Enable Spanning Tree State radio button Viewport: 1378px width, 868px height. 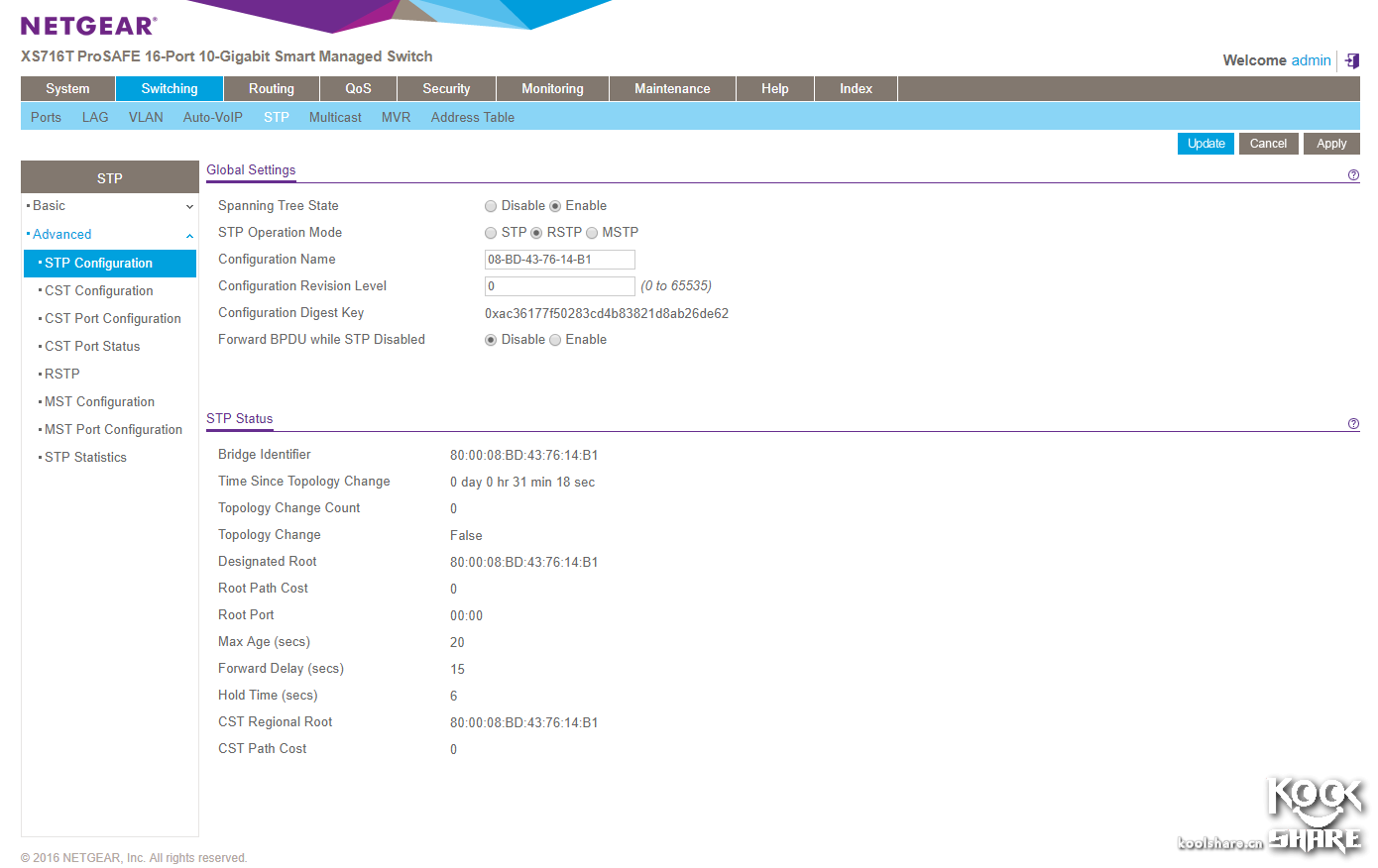pyautogui.click(x=555, y=206)
